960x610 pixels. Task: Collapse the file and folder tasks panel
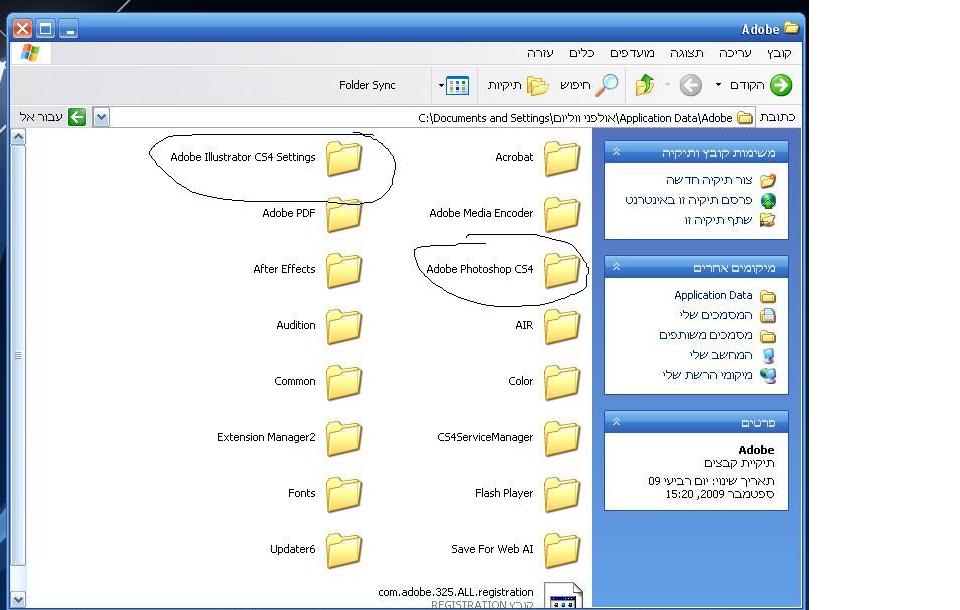(x=617, y=151)
